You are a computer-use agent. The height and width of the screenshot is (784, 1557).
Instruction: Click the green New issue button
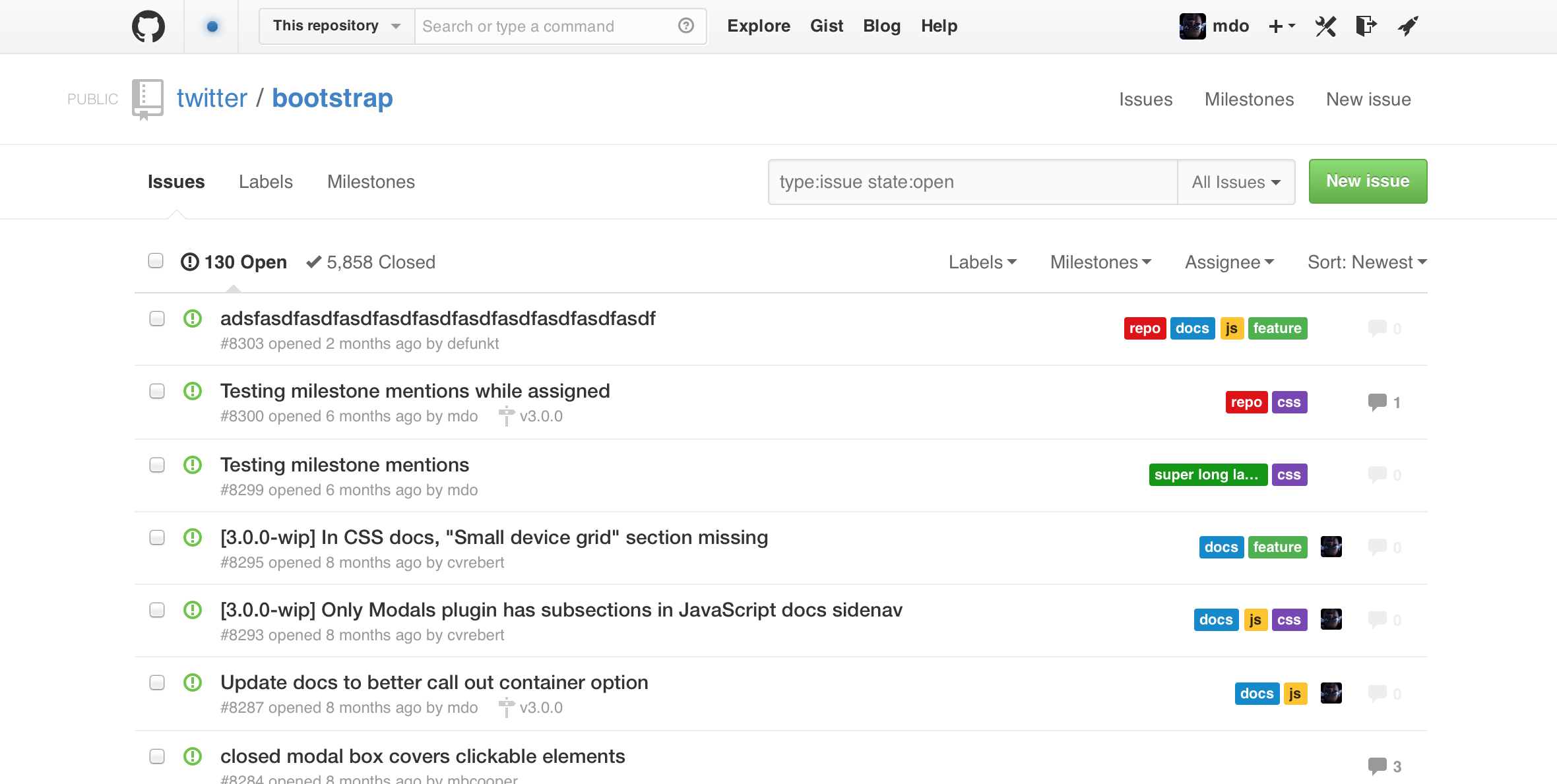coord(1368,181)
